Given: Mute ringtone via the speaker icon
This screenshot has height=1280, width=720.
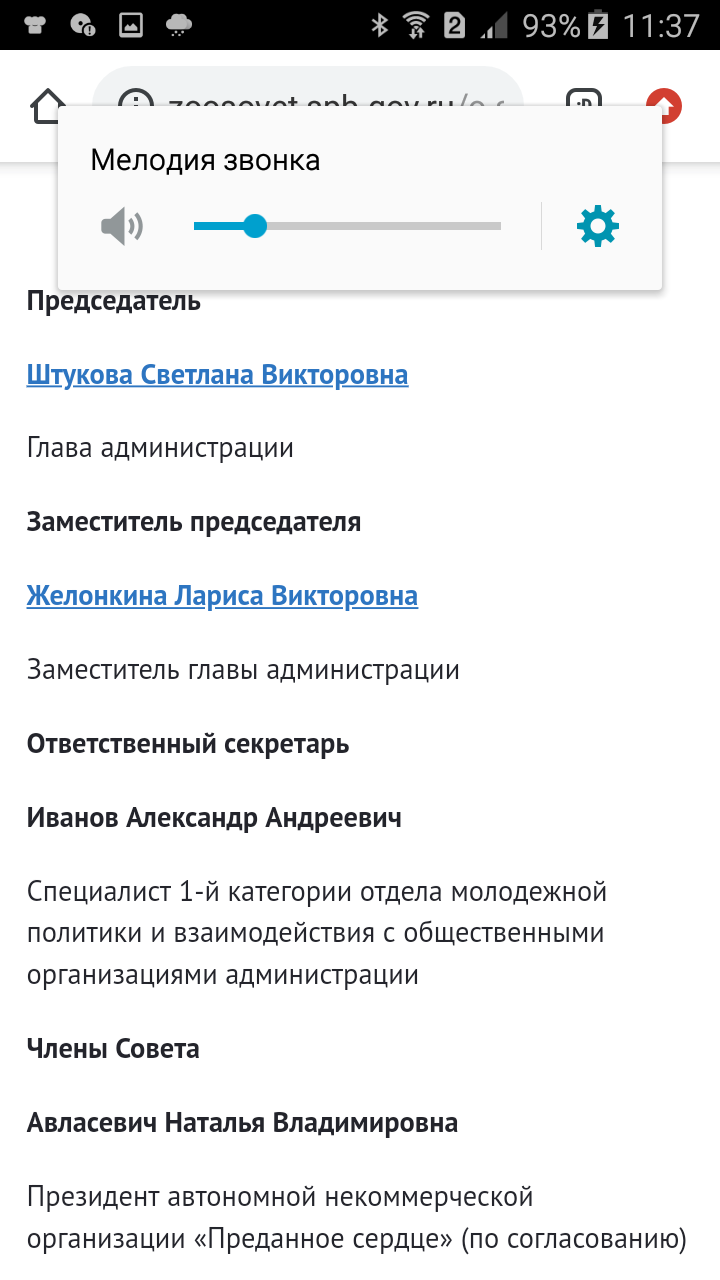Looking at the screenshot, I should tap(122, 227).
